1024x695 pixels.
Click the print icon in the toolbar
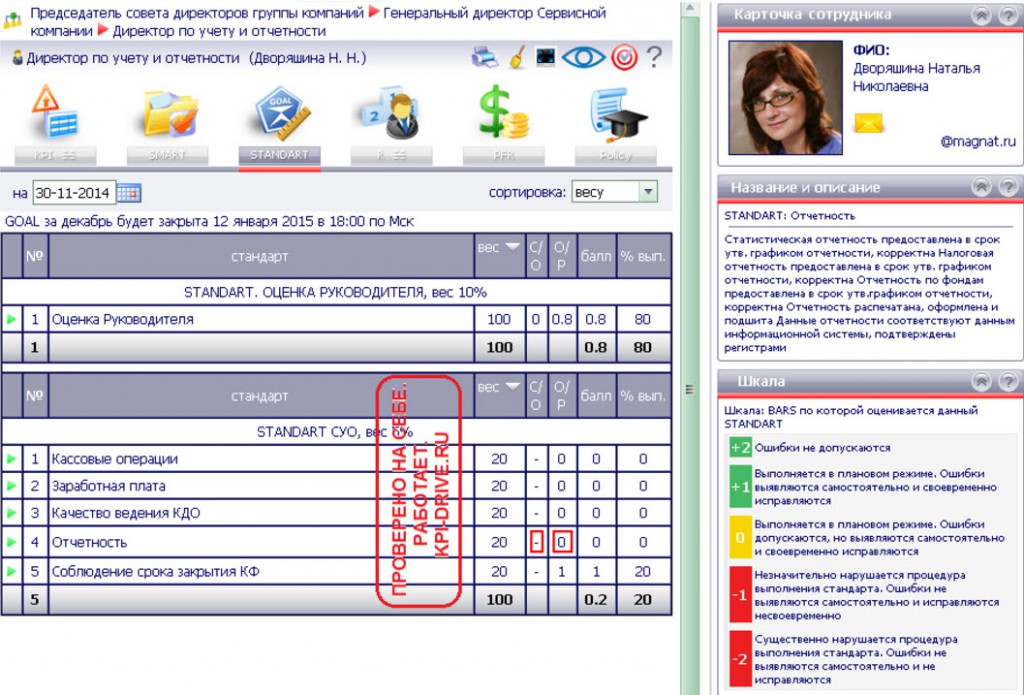(485, 58)
